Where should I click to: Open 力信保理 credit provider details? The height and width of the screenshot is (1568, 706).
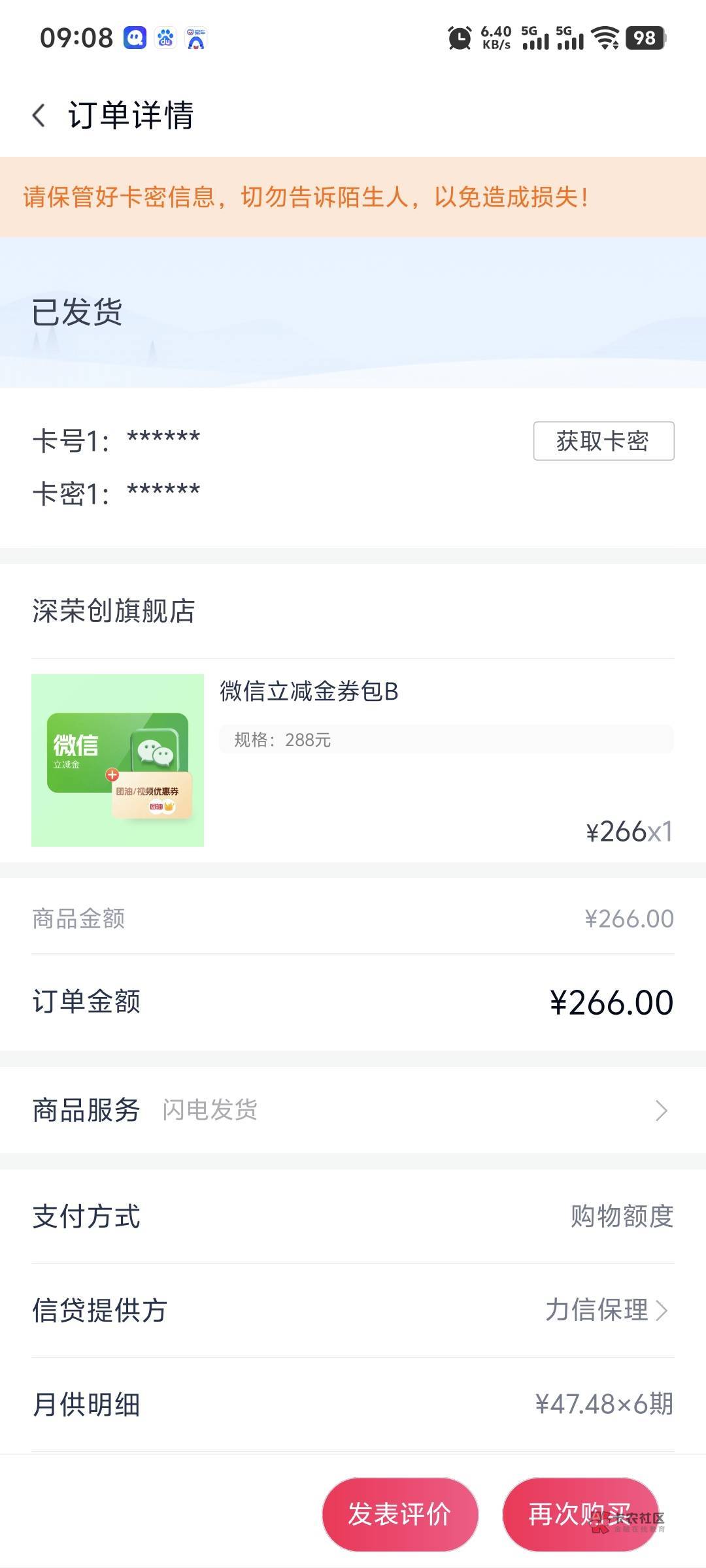tap(606, 1310)
